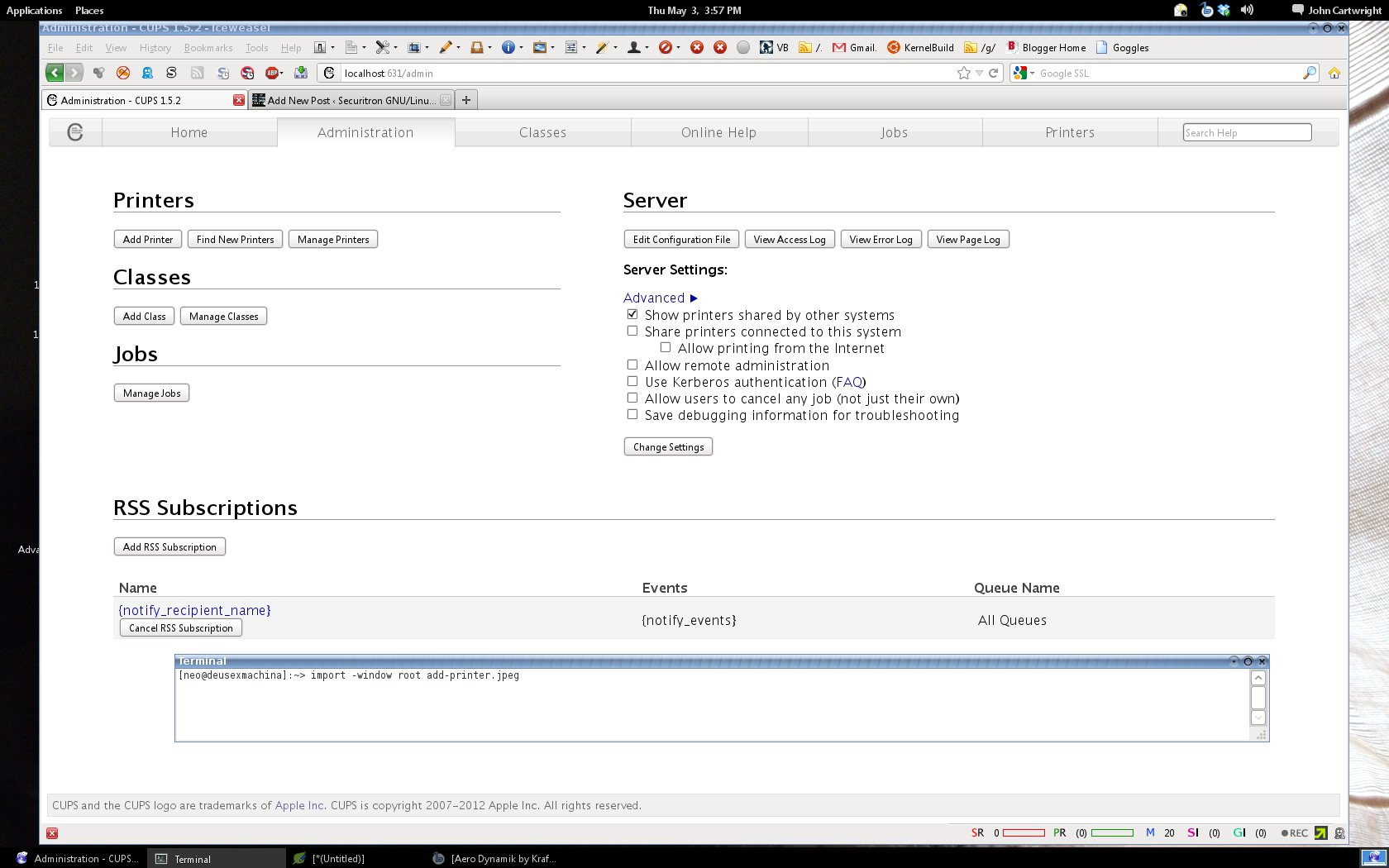Image resolution: width=1389 pixels, height=868 pixels.
Task: Click the browser Home icon
Action: tap(1334, 73)
